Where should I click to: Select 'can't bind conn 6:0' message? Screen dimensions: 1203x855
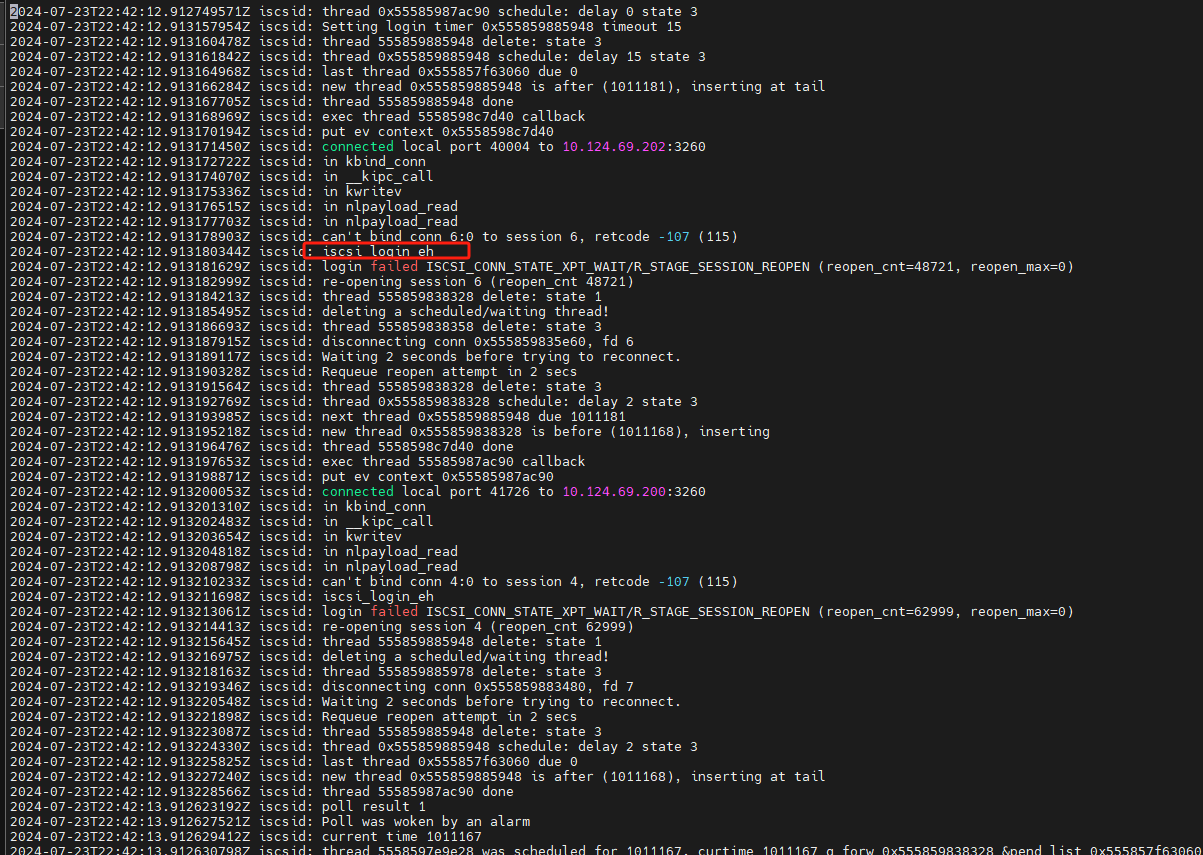point(529,237)
